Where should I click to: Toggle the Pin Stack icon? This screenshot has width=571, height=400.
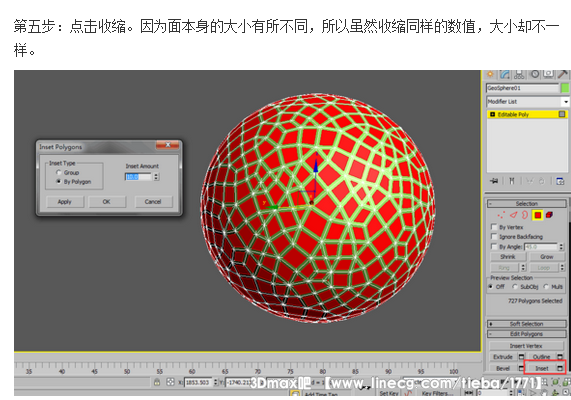click(x=494, y=181)
